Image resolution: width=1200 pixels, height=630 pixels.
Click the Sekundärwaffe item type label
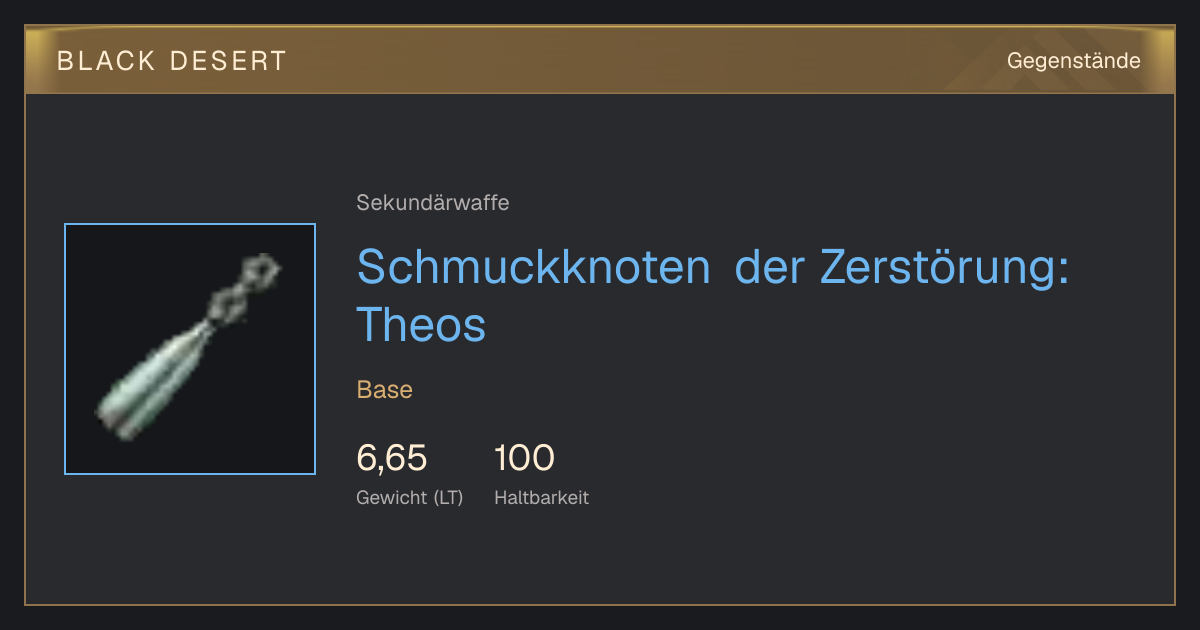click(x=433, y=203)
